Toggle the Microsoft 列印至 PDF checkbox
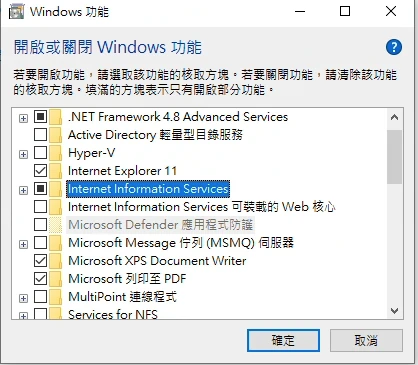The image size is (418, 365). [x=40, y=278]
